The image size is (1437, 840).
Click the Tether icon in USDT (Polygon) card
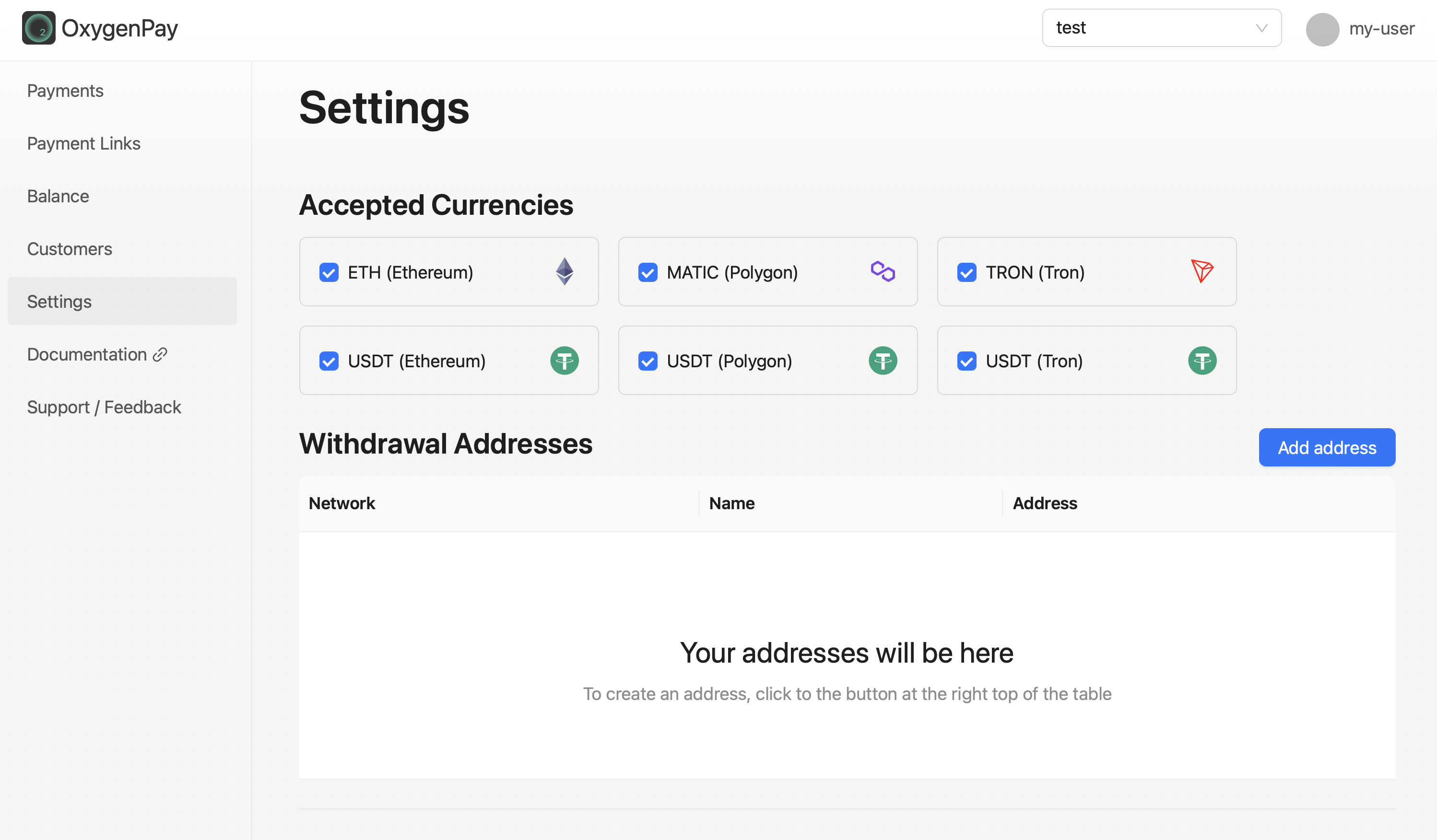882,360
